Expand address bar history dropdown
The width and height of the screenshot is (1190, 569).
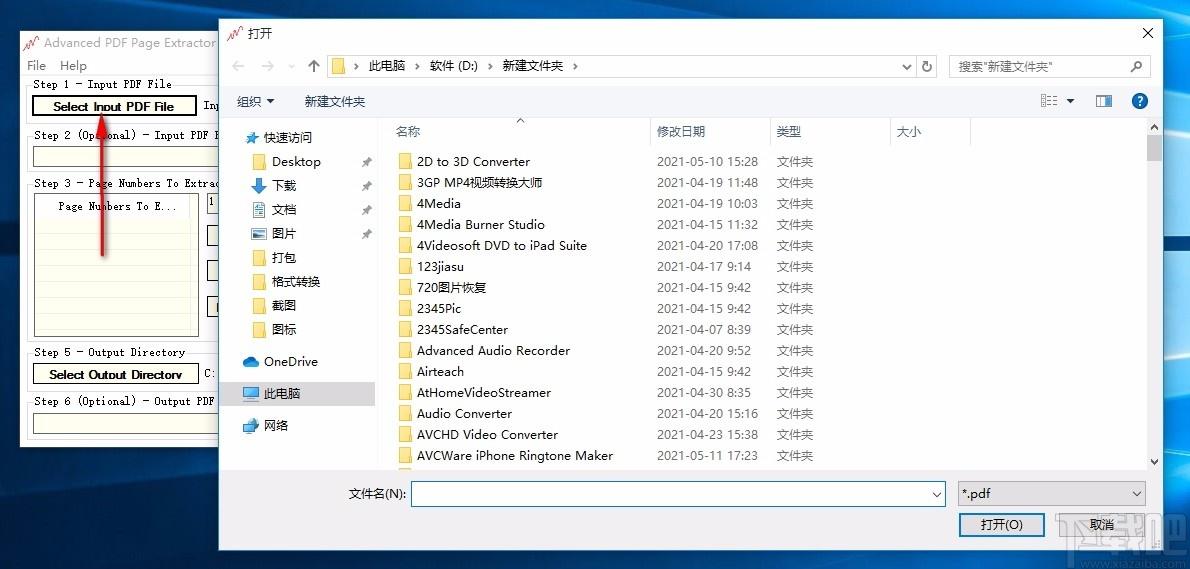[907, 66]
